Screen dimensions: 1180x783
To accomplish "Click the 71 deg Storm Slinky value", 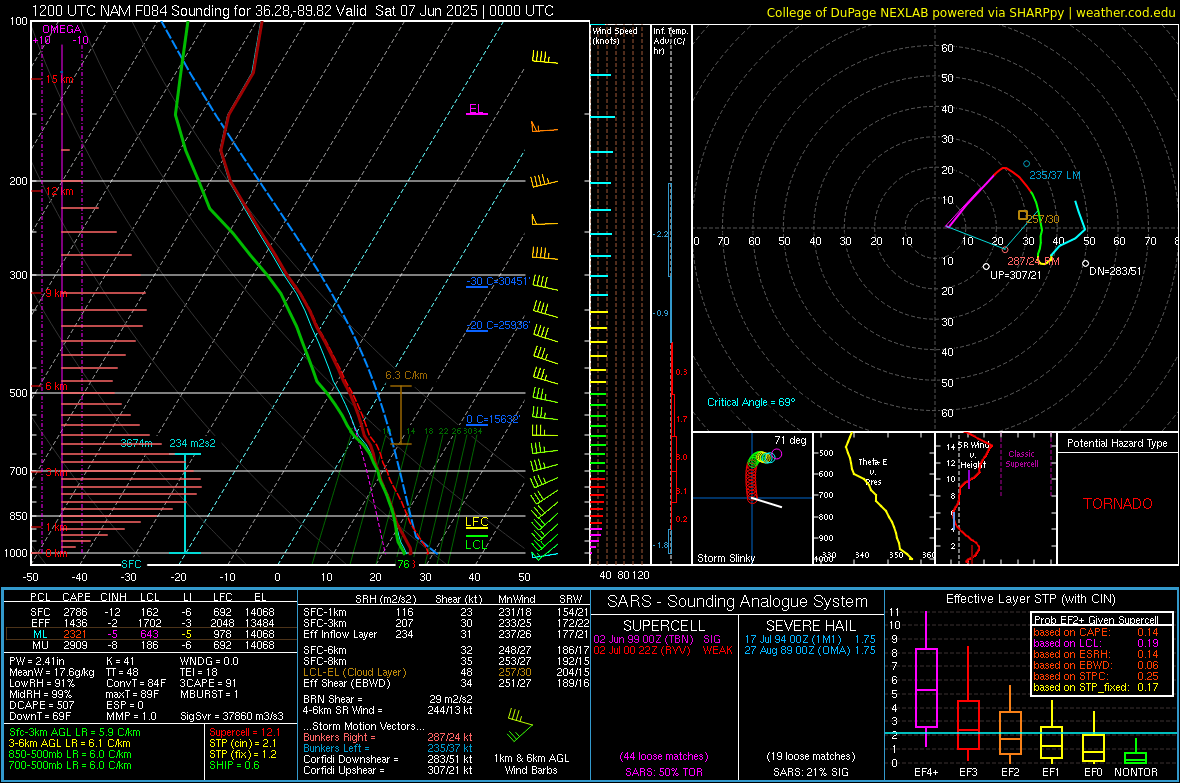I will [x=790, y=440].
